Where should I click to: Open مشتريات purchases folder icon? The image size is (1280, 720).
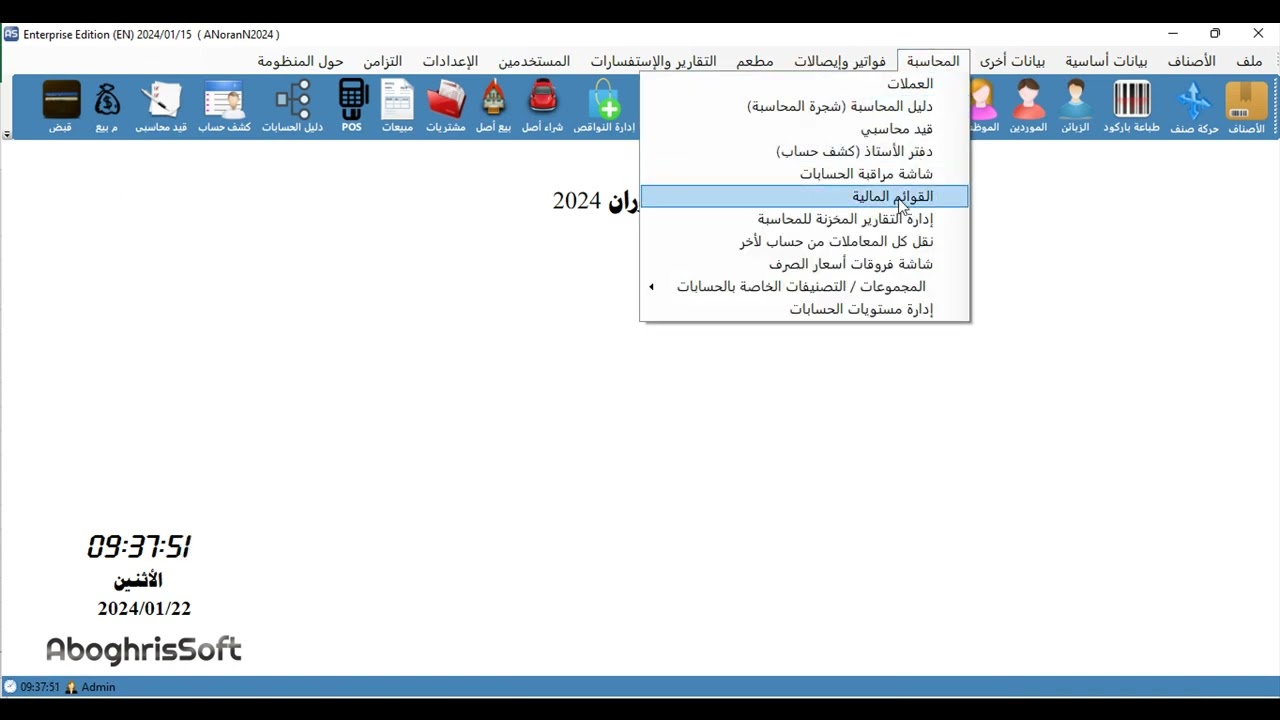(446, 107)
